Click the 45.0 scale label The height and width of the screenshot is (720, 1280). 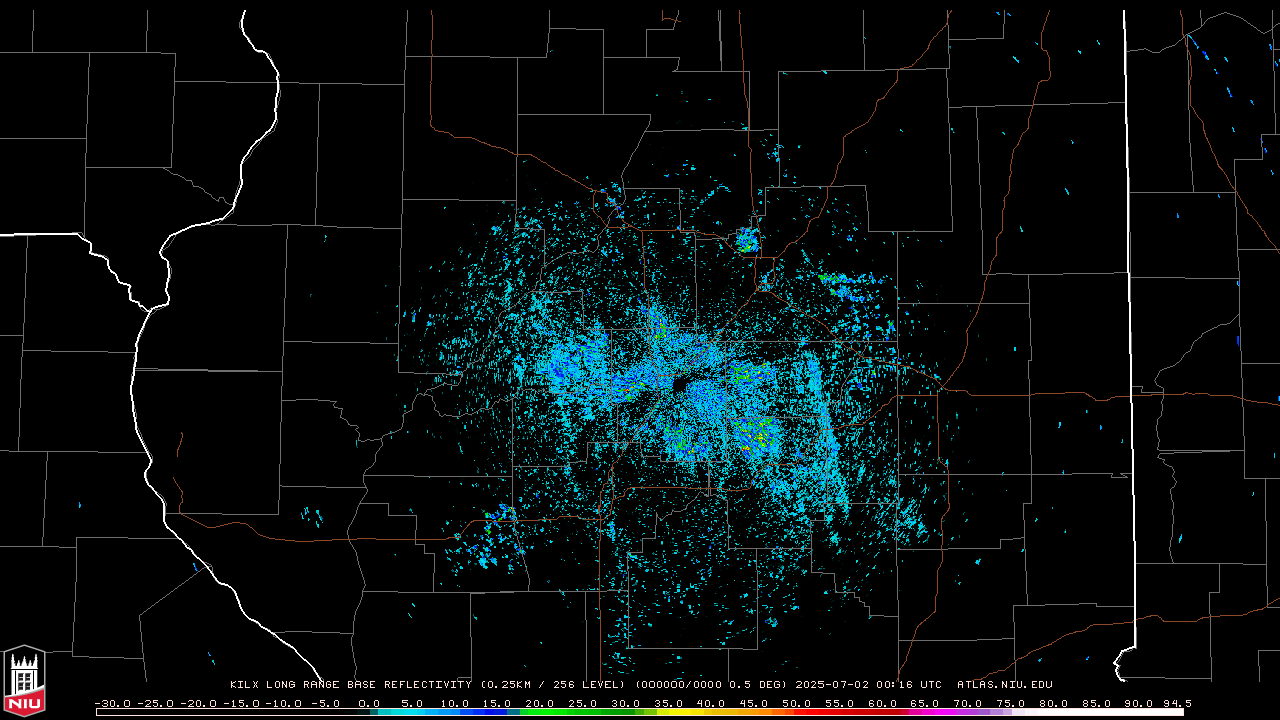tap(755, 703)
